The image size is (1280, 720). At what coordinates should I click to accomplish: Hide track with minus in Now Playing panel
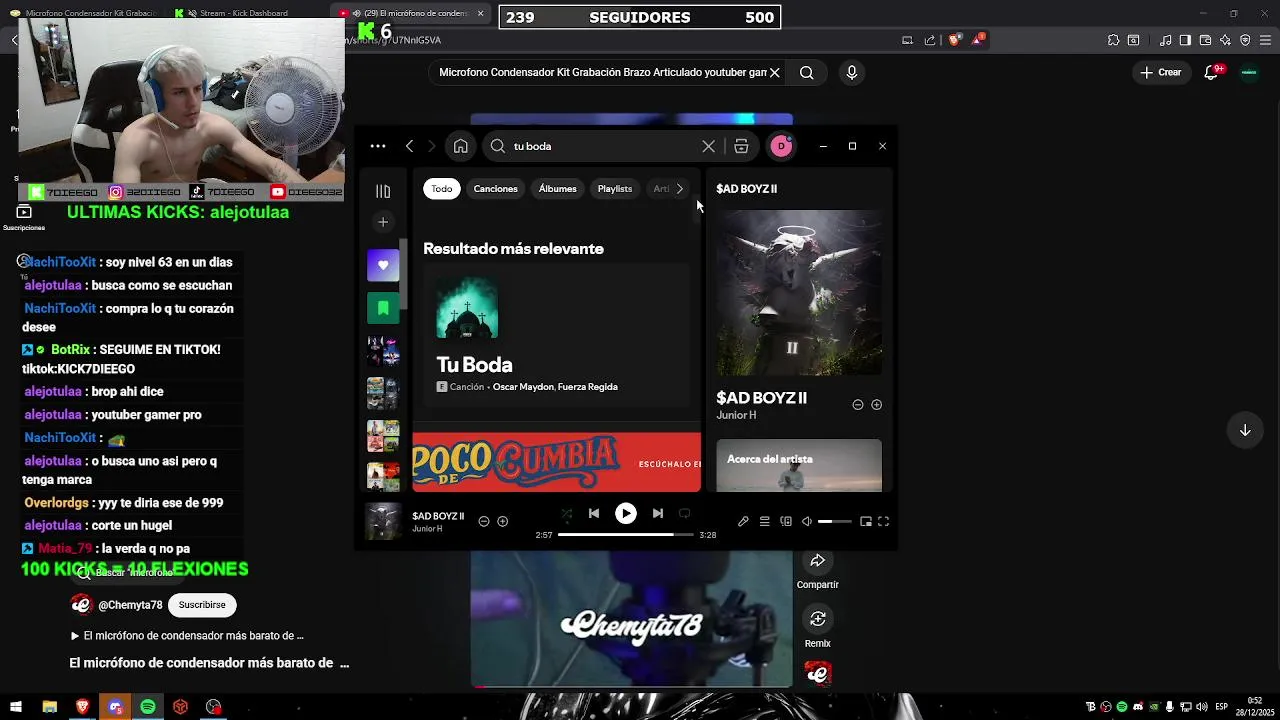pos(857,405)
